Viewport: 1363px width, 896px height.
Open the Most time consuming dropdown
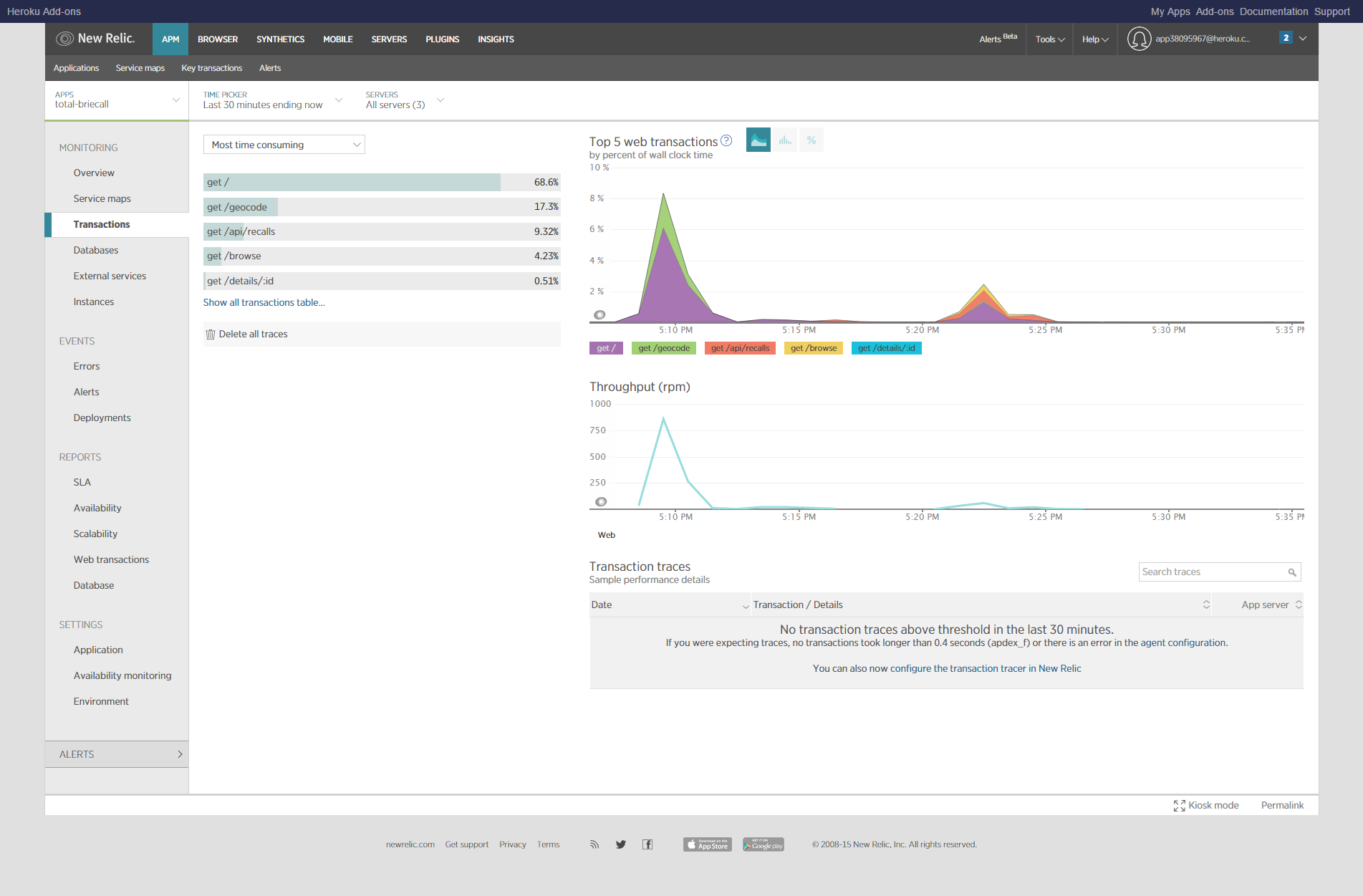284,145
